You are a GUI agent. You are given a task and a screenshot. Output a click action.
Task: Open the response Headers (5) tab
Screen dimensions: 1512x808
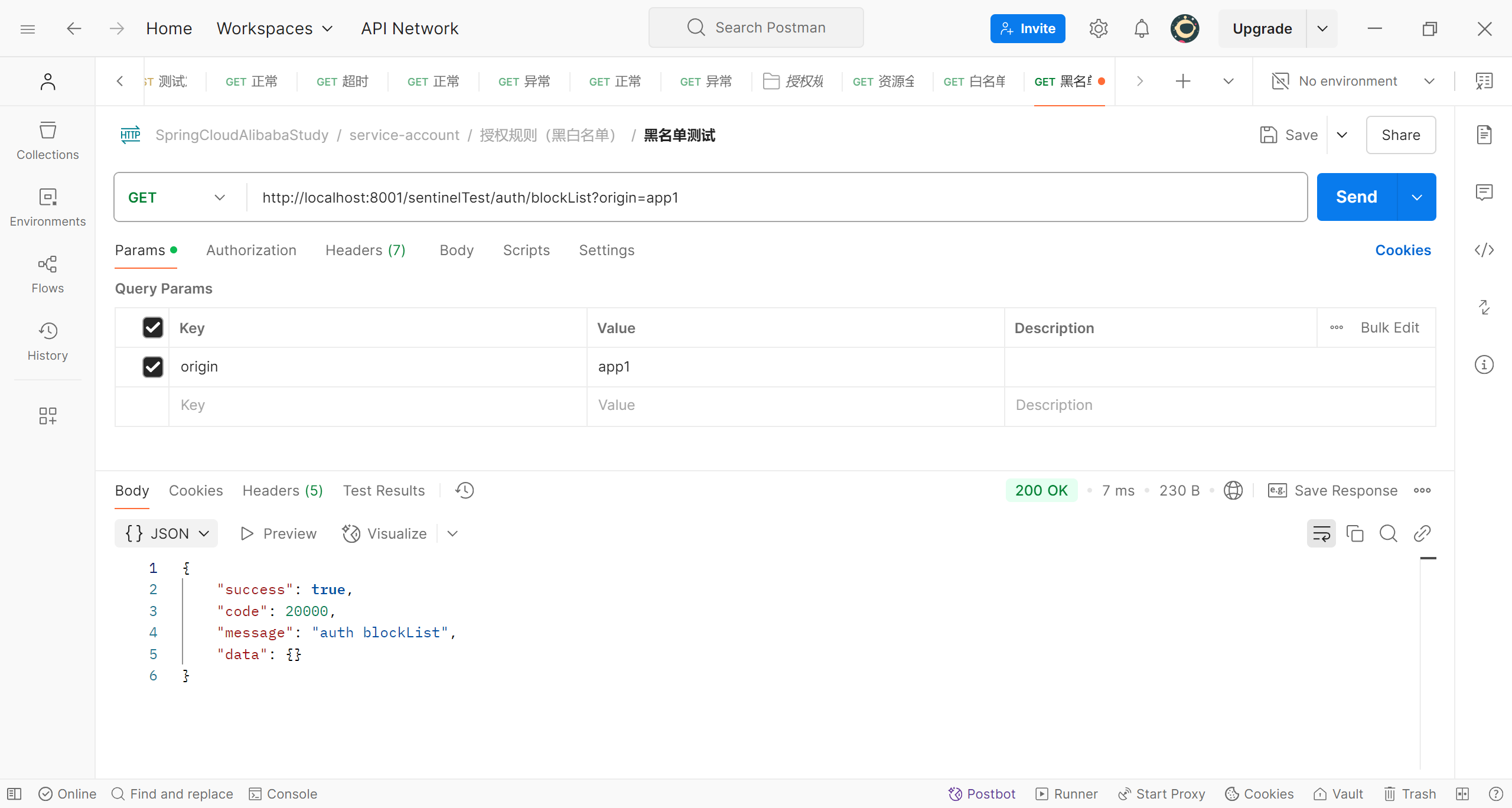click(282, 490)
